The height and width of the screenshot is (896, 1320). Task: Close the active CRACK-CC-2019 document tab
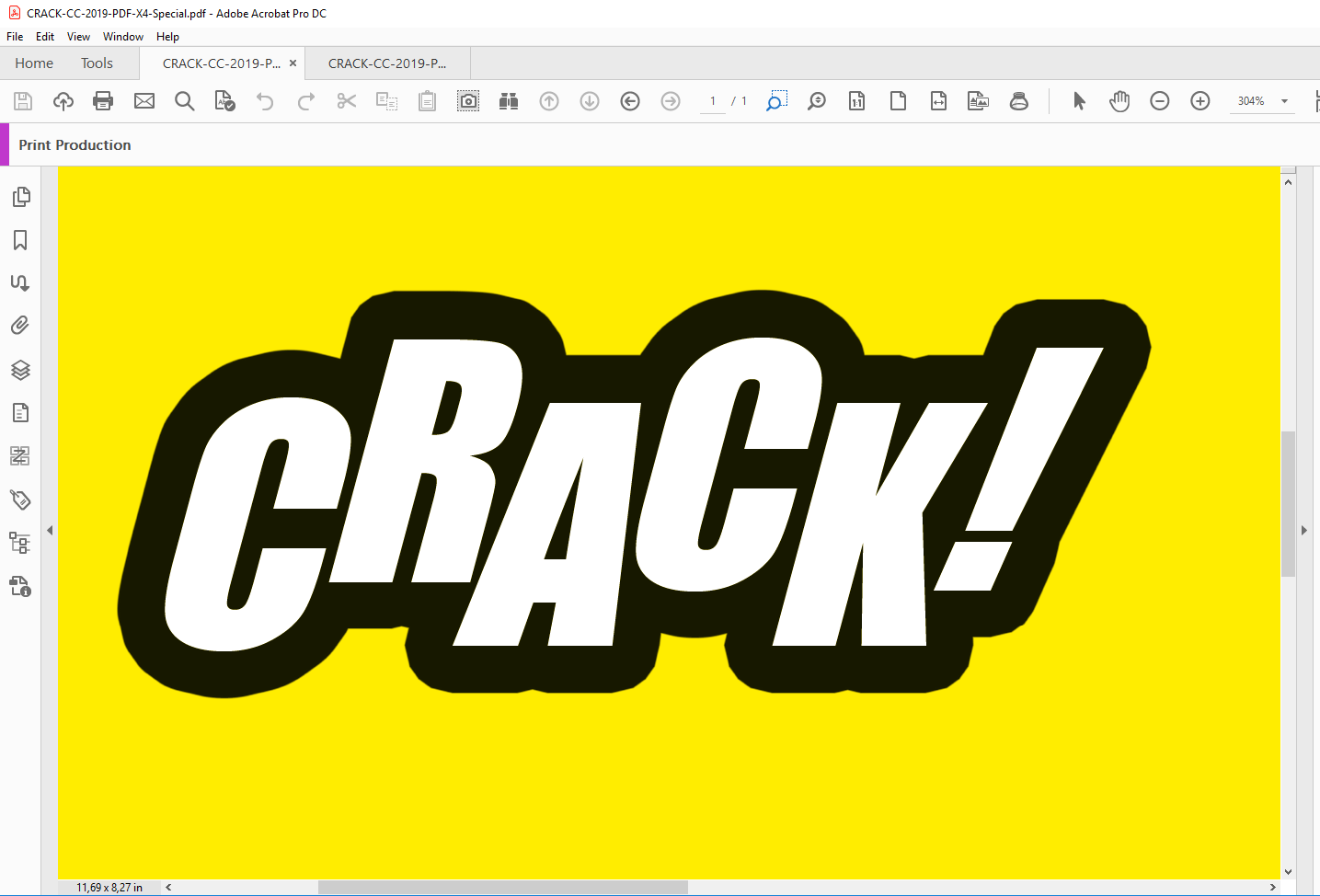pos(293,63)
